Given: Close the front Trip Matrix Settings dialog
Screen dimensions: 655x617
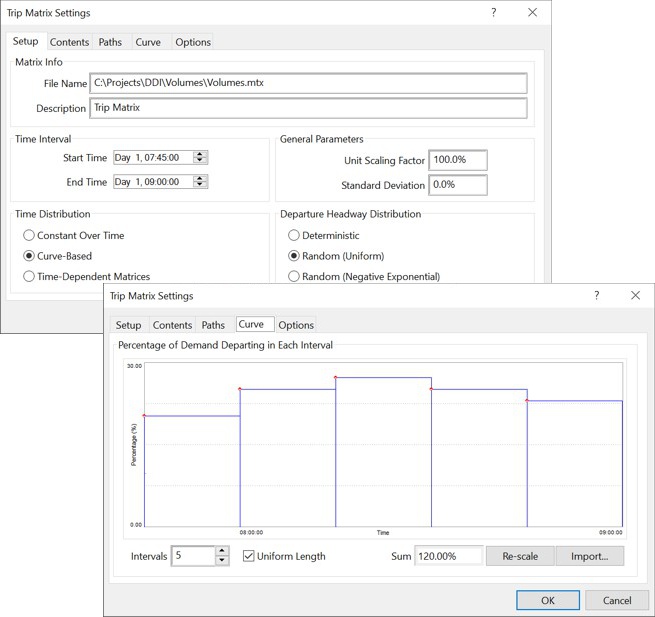Looking at the screenshot, I should click(x=635, y=296).
